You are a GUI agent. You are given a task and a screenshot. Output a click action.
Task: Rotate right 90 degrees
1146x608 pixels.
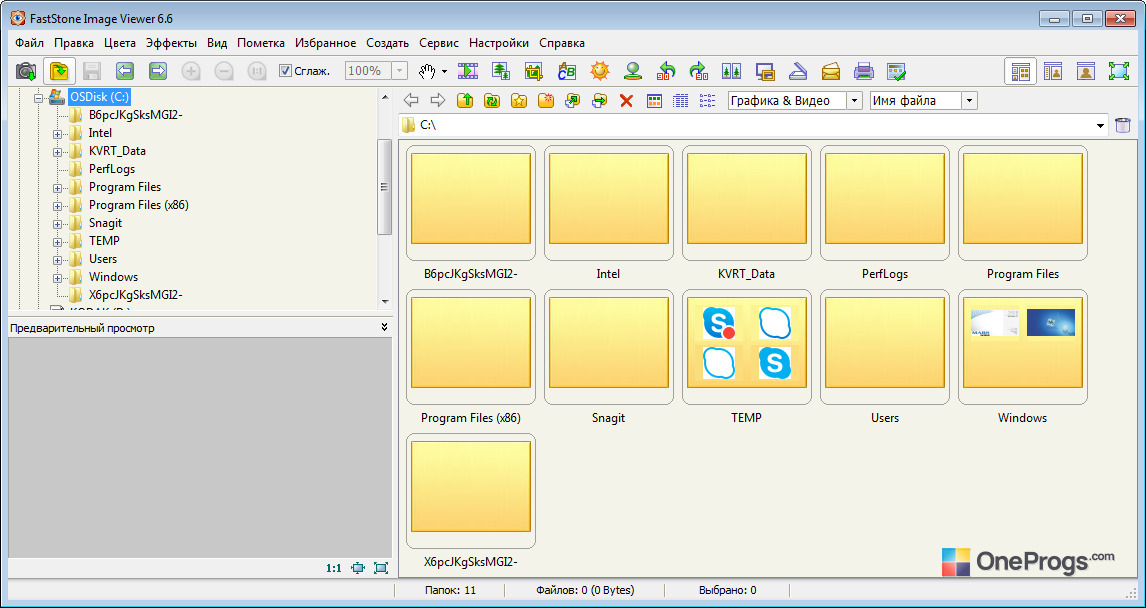coord(699,71)
